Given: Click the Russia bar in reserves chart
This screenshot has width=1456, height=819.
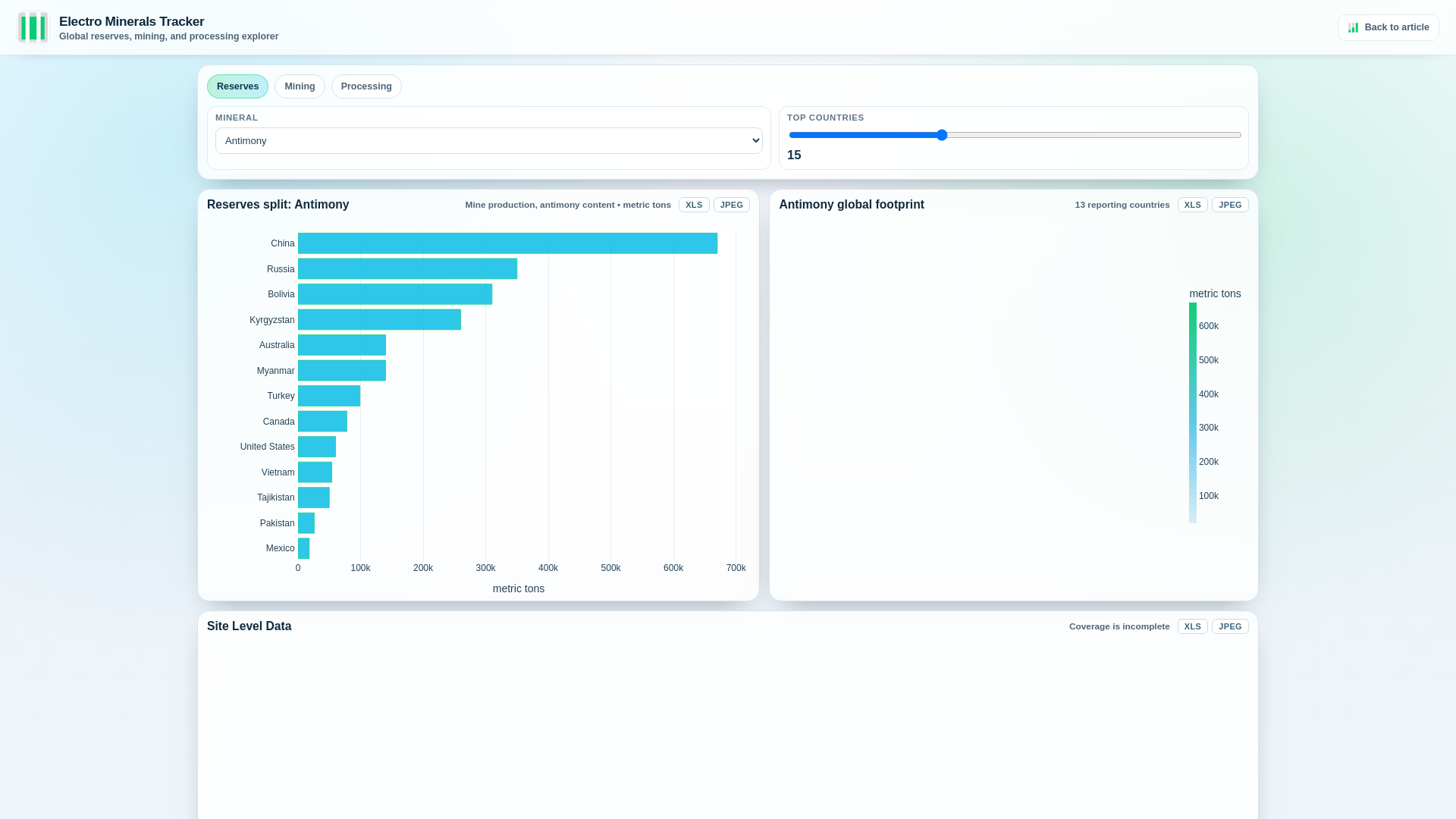Looking at the screenshot, I should point(407,269).
